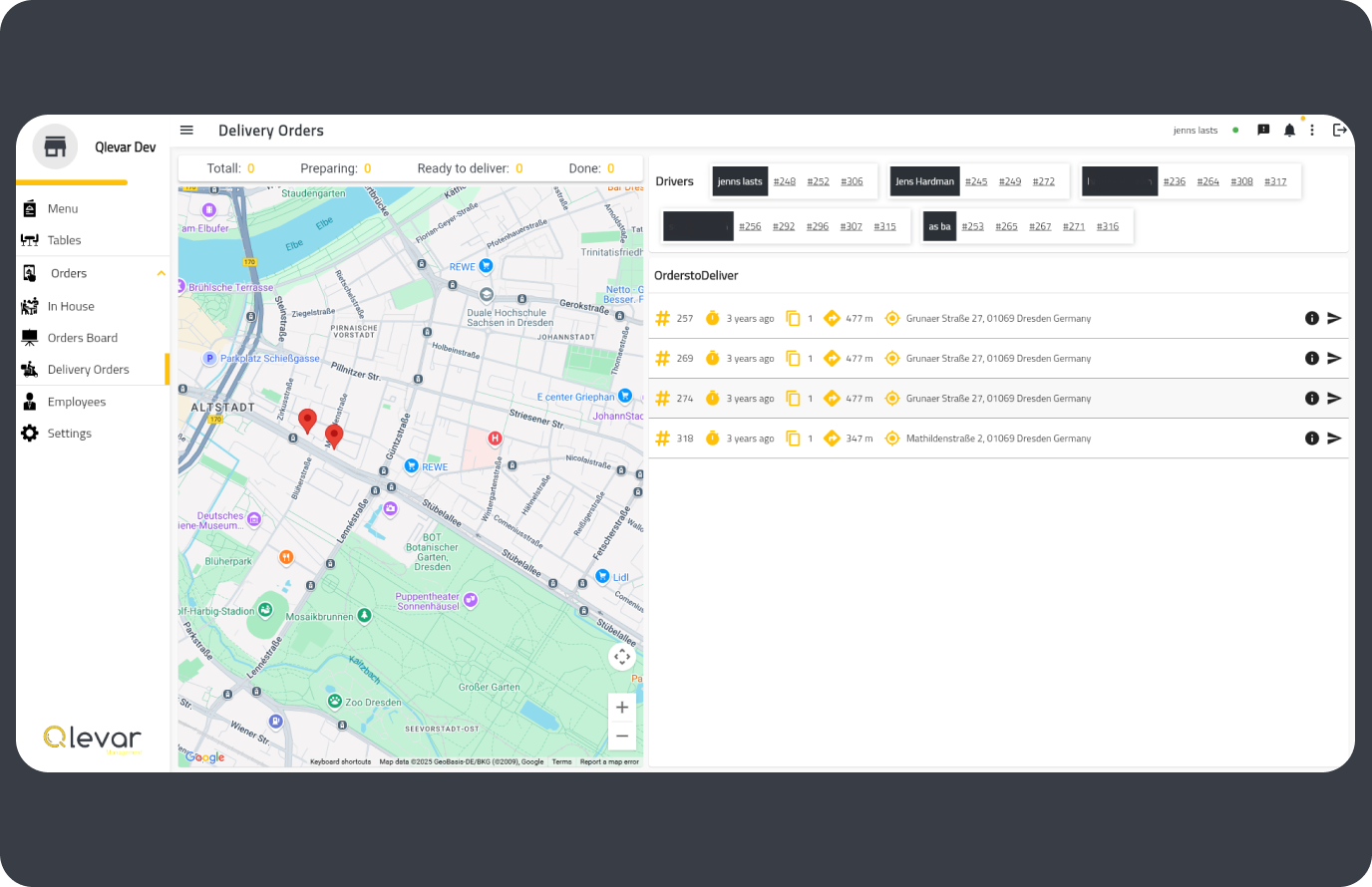The width and height of the screenshot is (1372, 887).
Task: Select the 'jenns lasts' driver chip
Action: (x=740, y=180)
